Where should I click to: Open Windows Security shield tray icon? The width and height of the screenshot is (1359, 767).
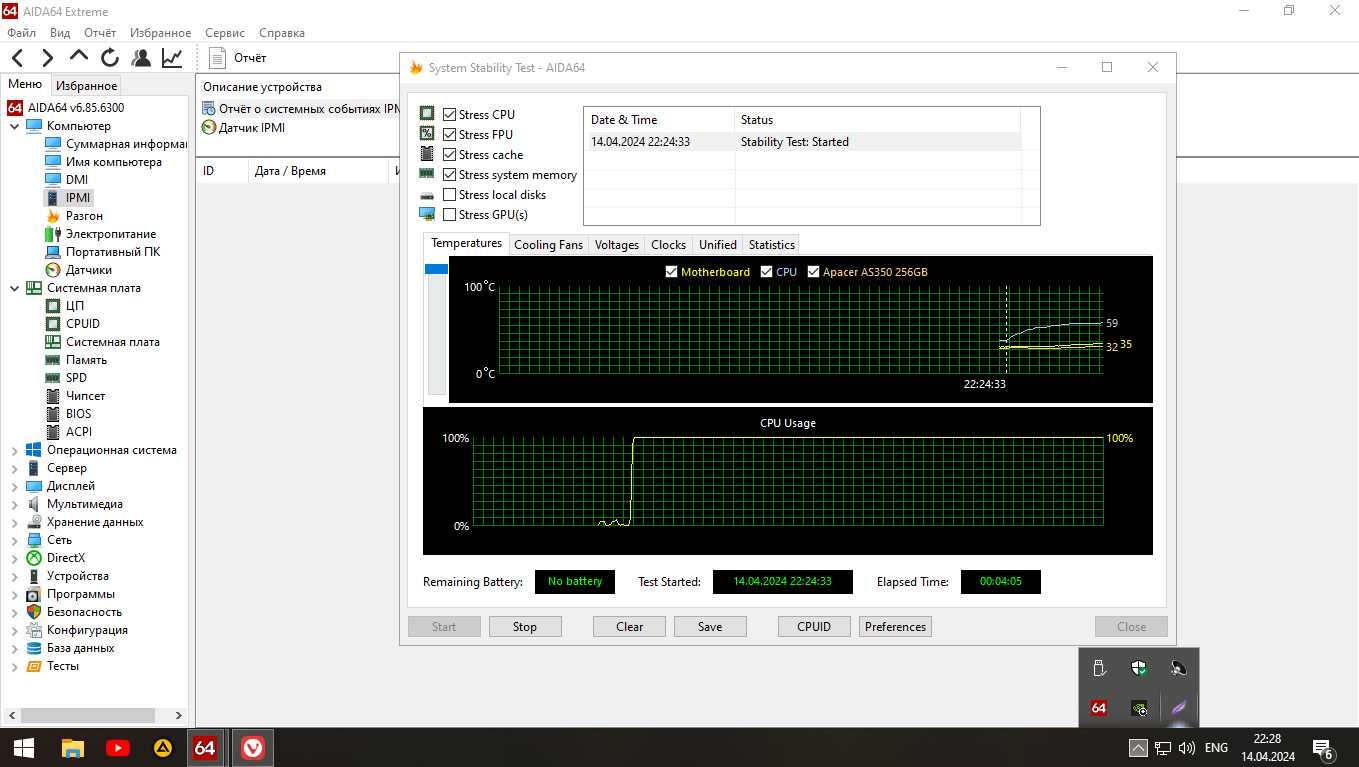point(1139,668)
